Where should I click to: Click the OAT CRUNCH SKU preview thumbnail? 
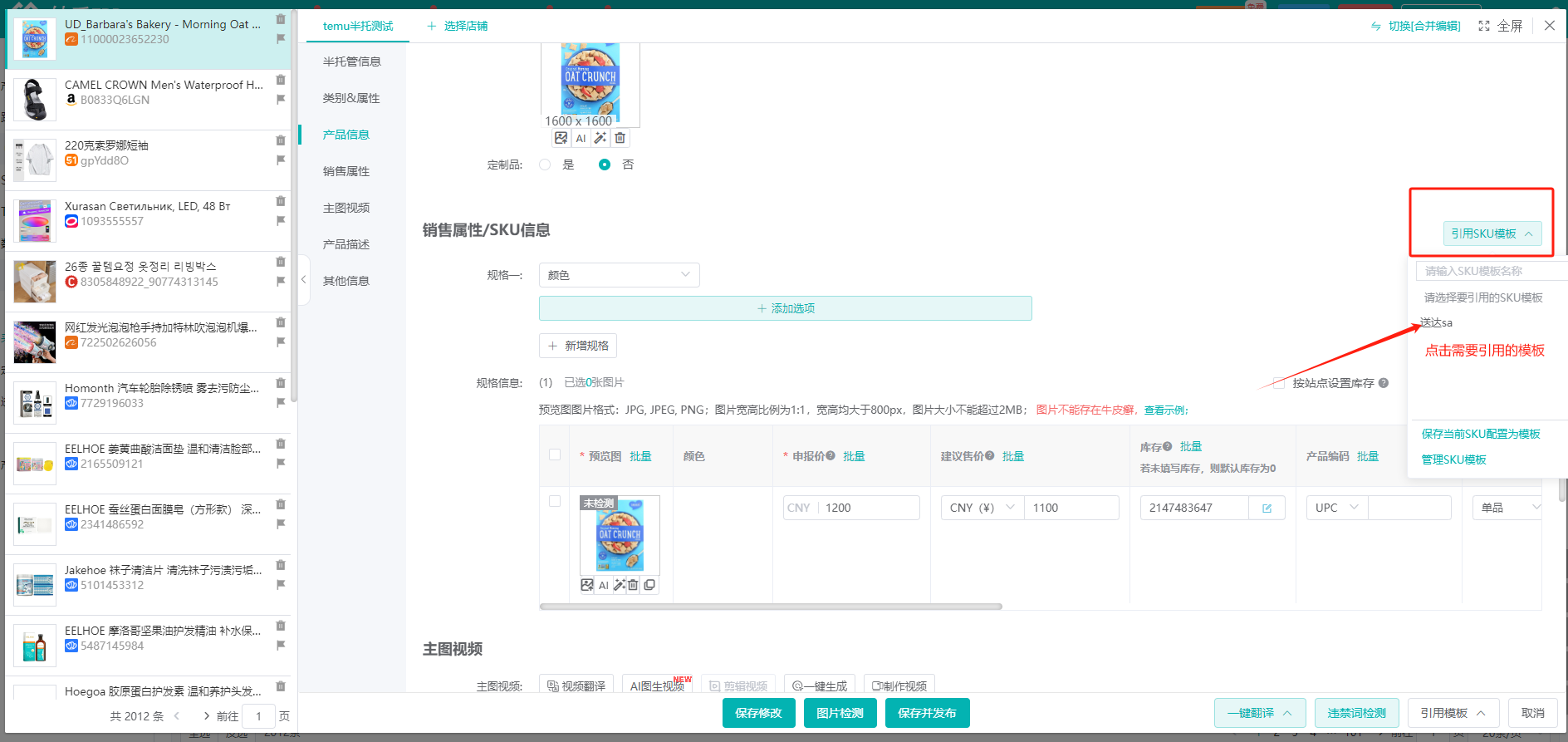tap(620, 535)
